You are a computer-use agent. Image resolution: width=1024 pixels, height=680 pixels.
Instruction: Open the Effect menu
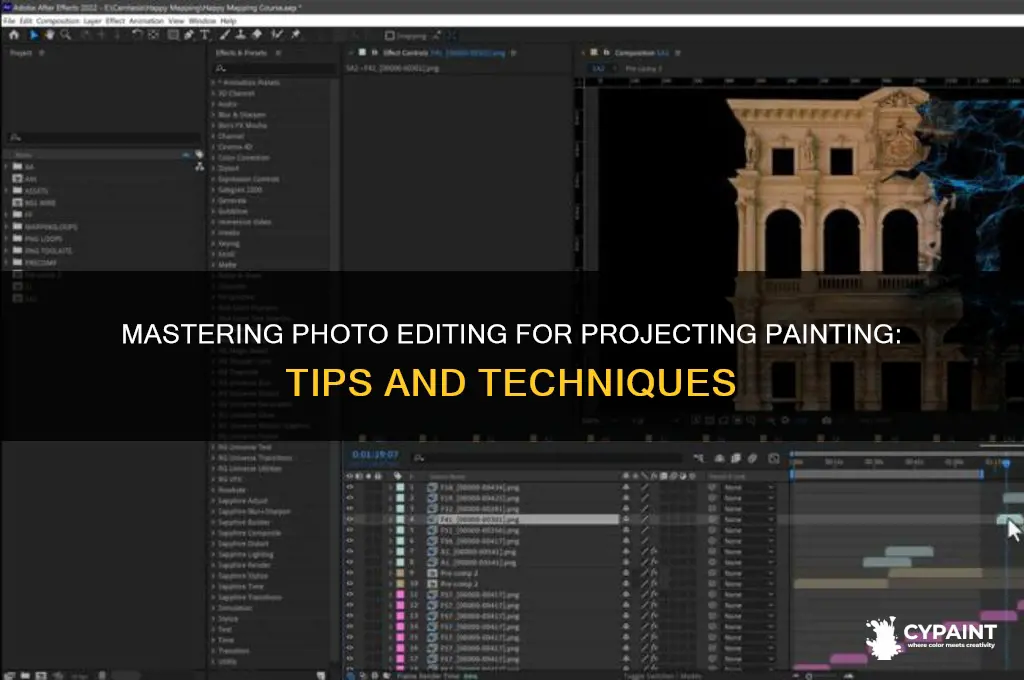point(115,21)
